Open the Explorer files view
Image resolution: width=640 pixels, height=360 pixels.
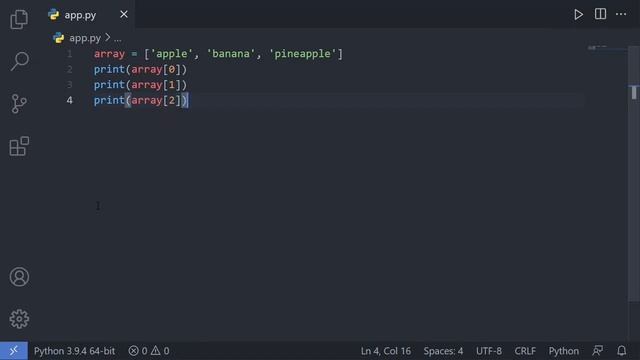point(19,19)
